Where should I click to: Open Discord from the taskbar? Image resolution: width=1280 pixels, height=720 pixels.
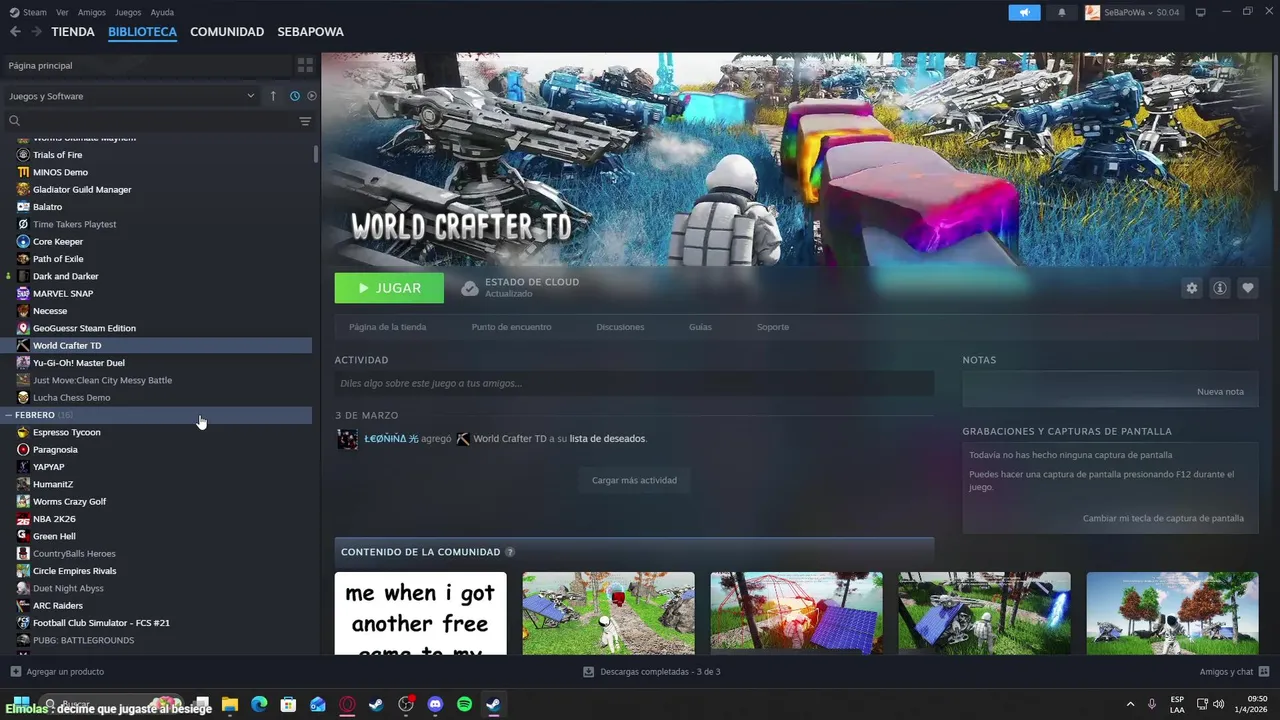435,704
